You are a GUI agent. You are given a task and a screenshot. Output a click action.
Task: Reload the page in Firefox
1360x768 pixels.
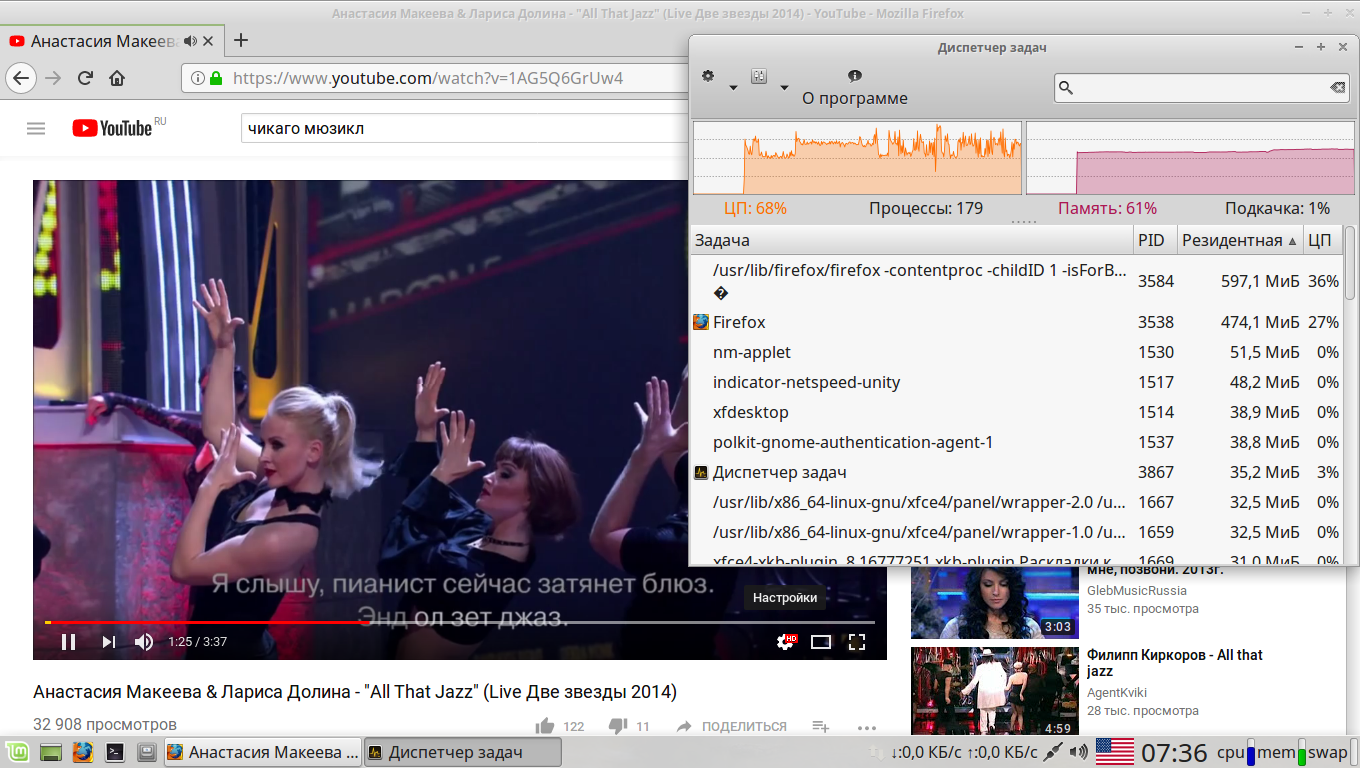(x=85, y=78)
